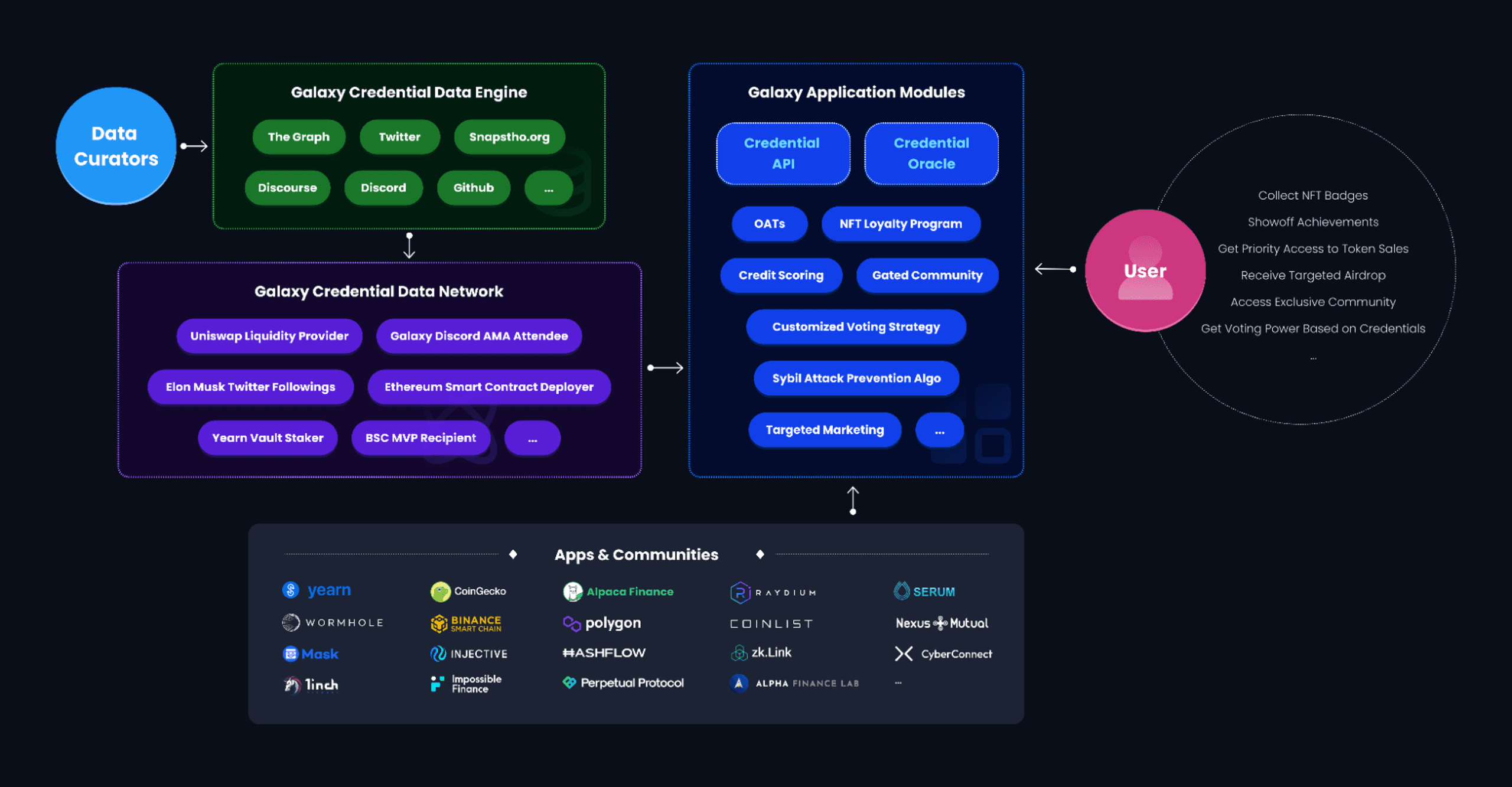This screenshot has height=787, width=1512.
Task: Select the Nexus Mutual logo
Action: point(942,623)
